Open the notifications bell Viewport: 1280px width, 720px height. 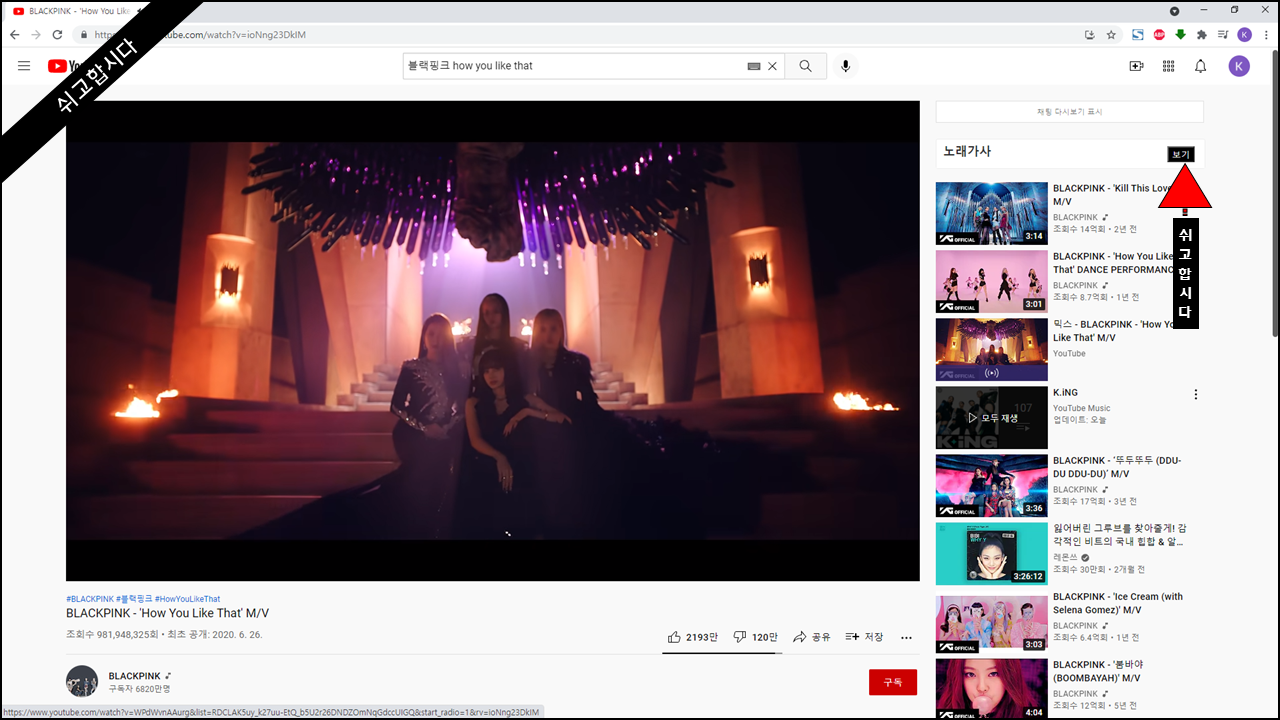point(1201,66)
